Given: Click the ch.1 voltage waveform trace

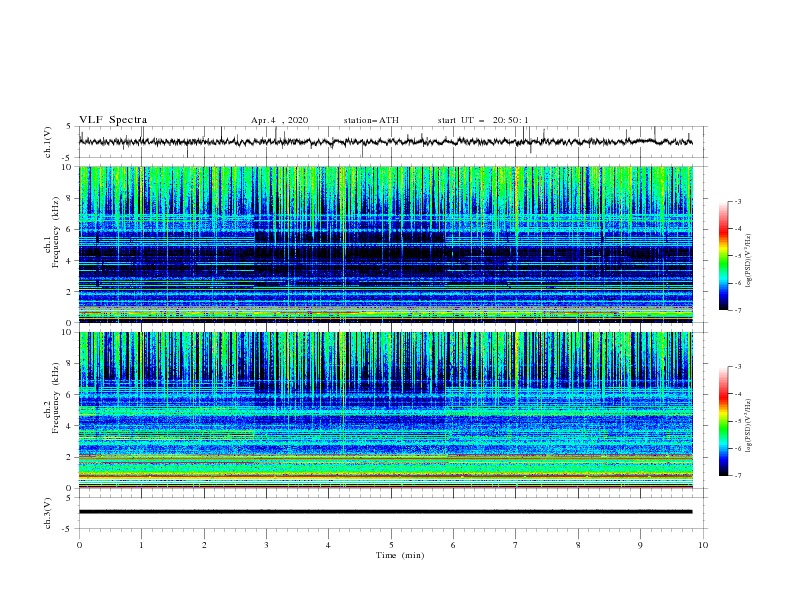Looking at the screenshot, I should pos(385,142).
